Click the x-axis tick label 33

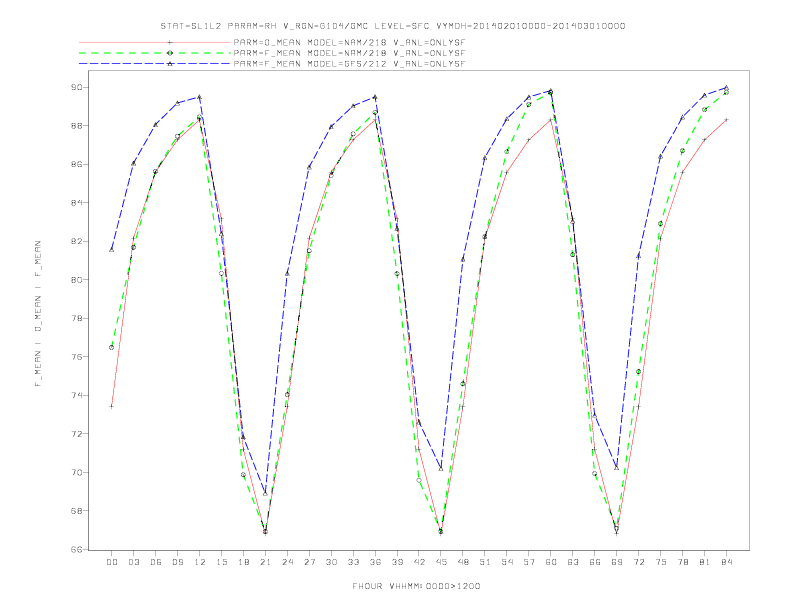[353, 562]
